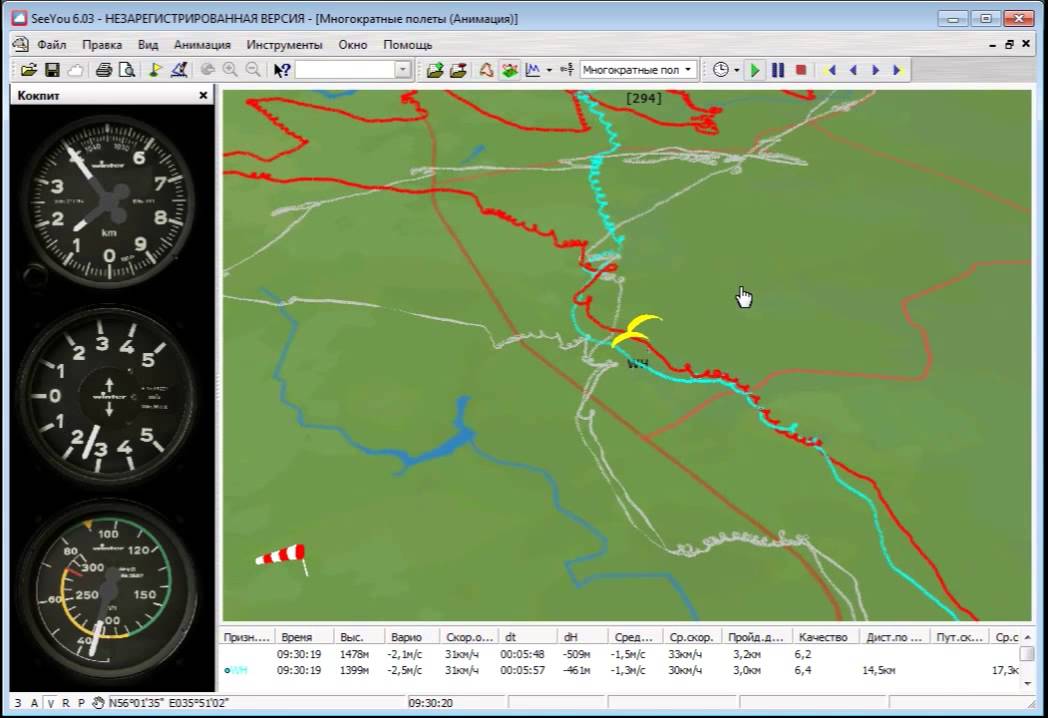Click the altimeter gauge in cockpit
Screen dimensions: 1048x718
coord(109,201)
